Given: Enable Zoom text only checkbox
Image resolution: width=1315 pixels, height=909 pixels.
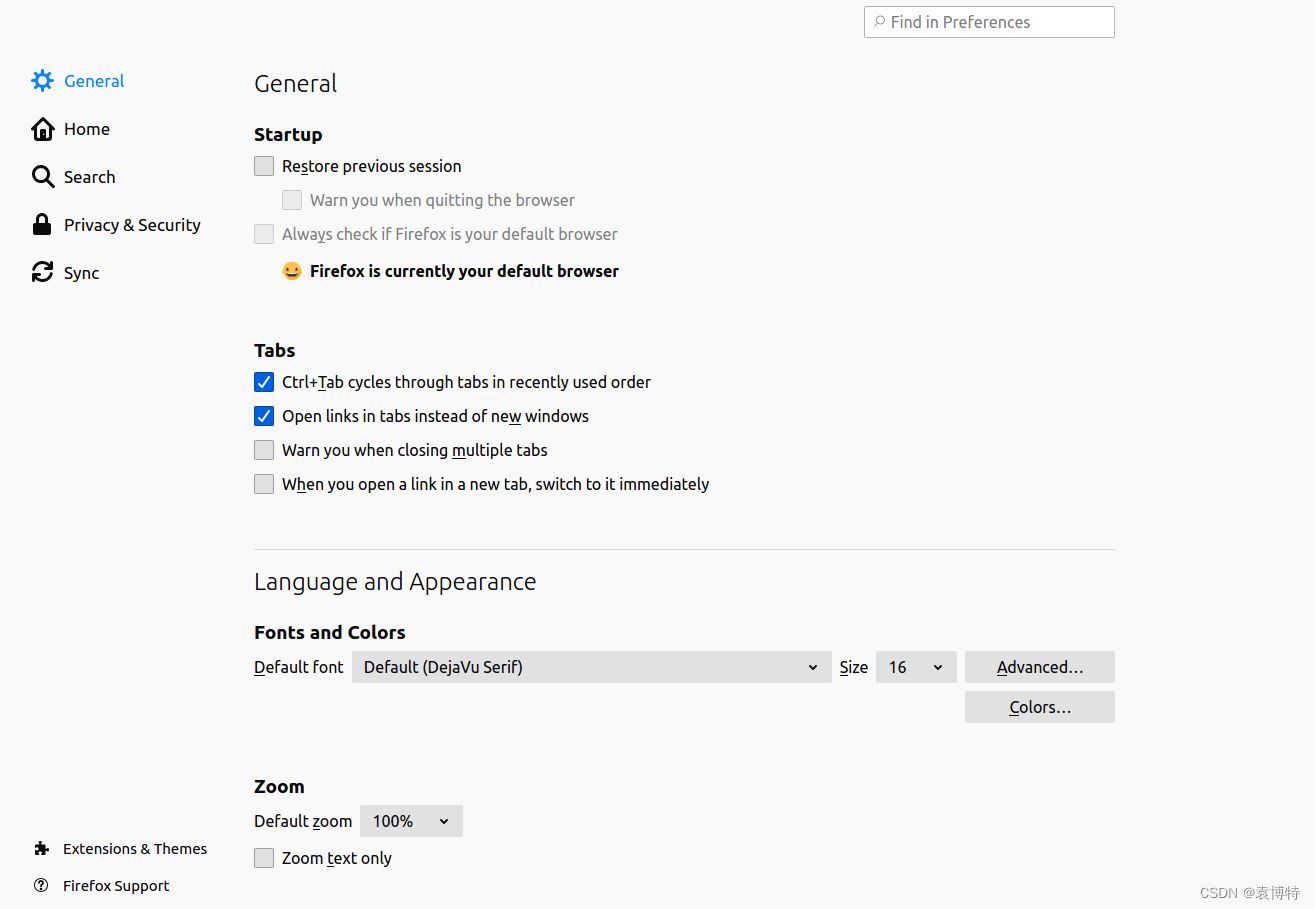Looking at the screenshot, I should point(264,858).
